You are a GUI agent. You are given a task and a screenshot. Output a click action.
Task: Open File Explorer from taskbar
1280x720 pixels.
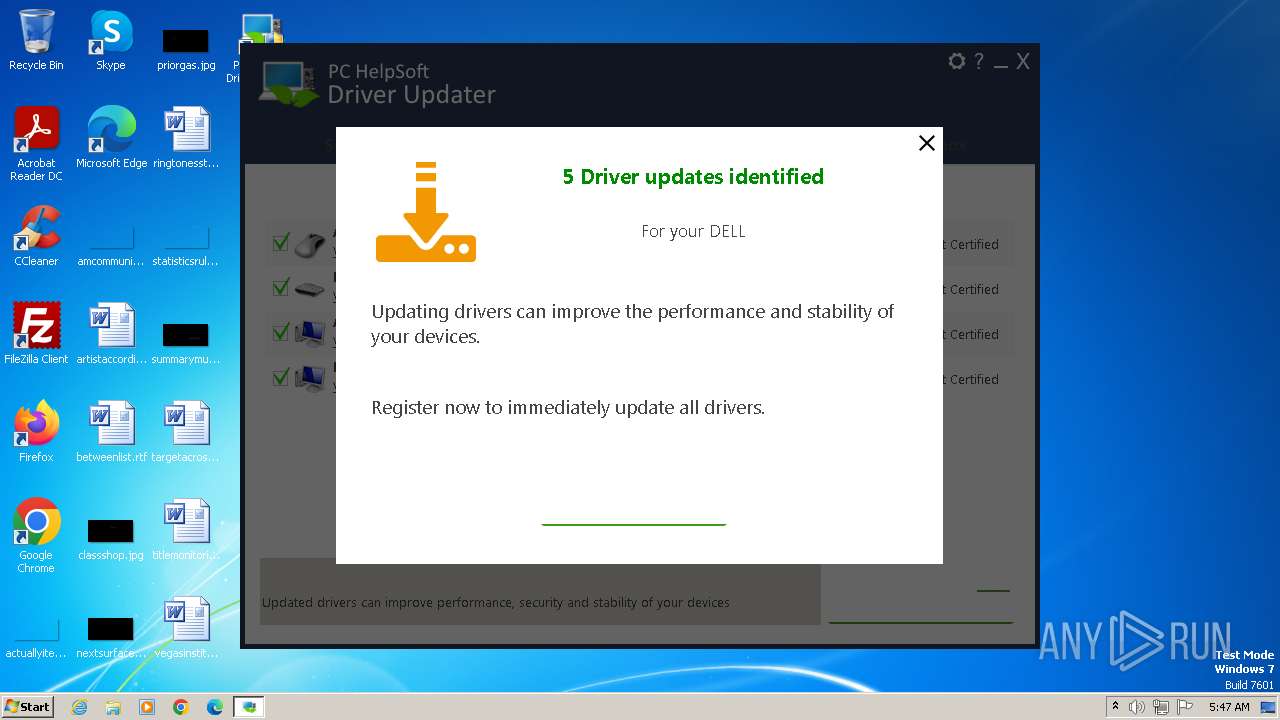click(113, 707)
